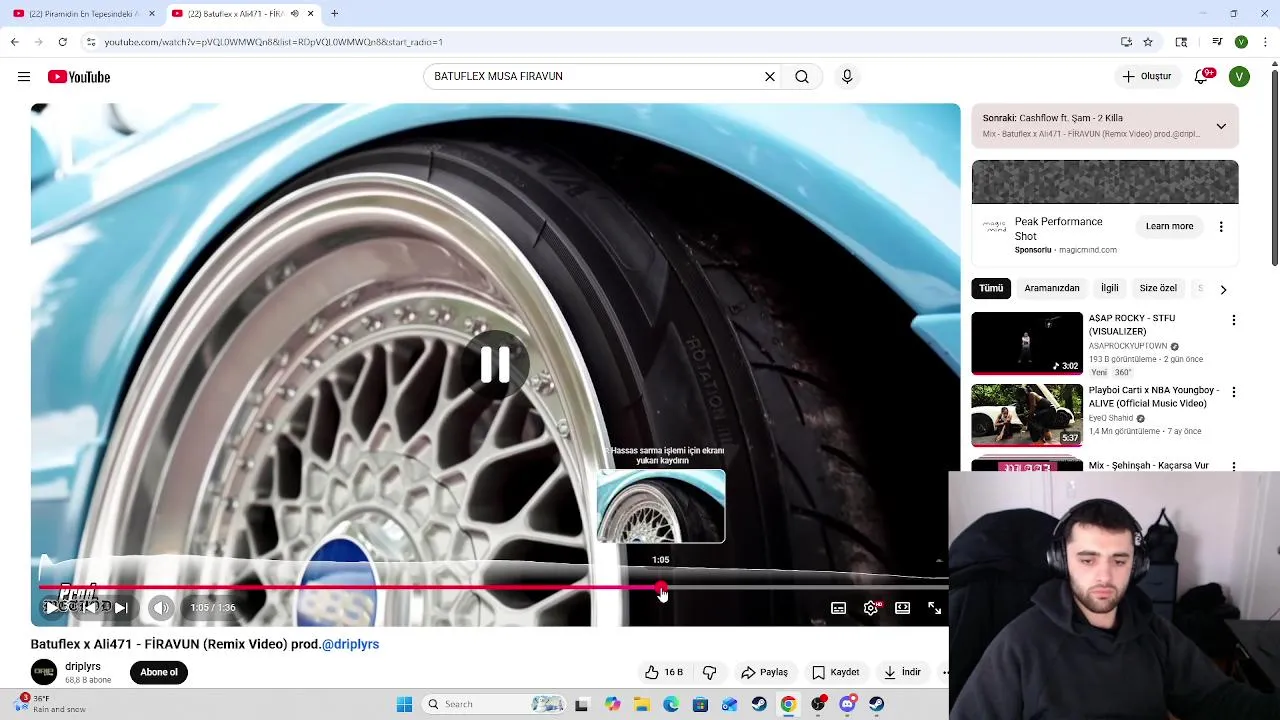The height and width of the screenshot is (720, 1280).
Task: Open the YouTube guide hamburger menu
Action: [24, 77]
